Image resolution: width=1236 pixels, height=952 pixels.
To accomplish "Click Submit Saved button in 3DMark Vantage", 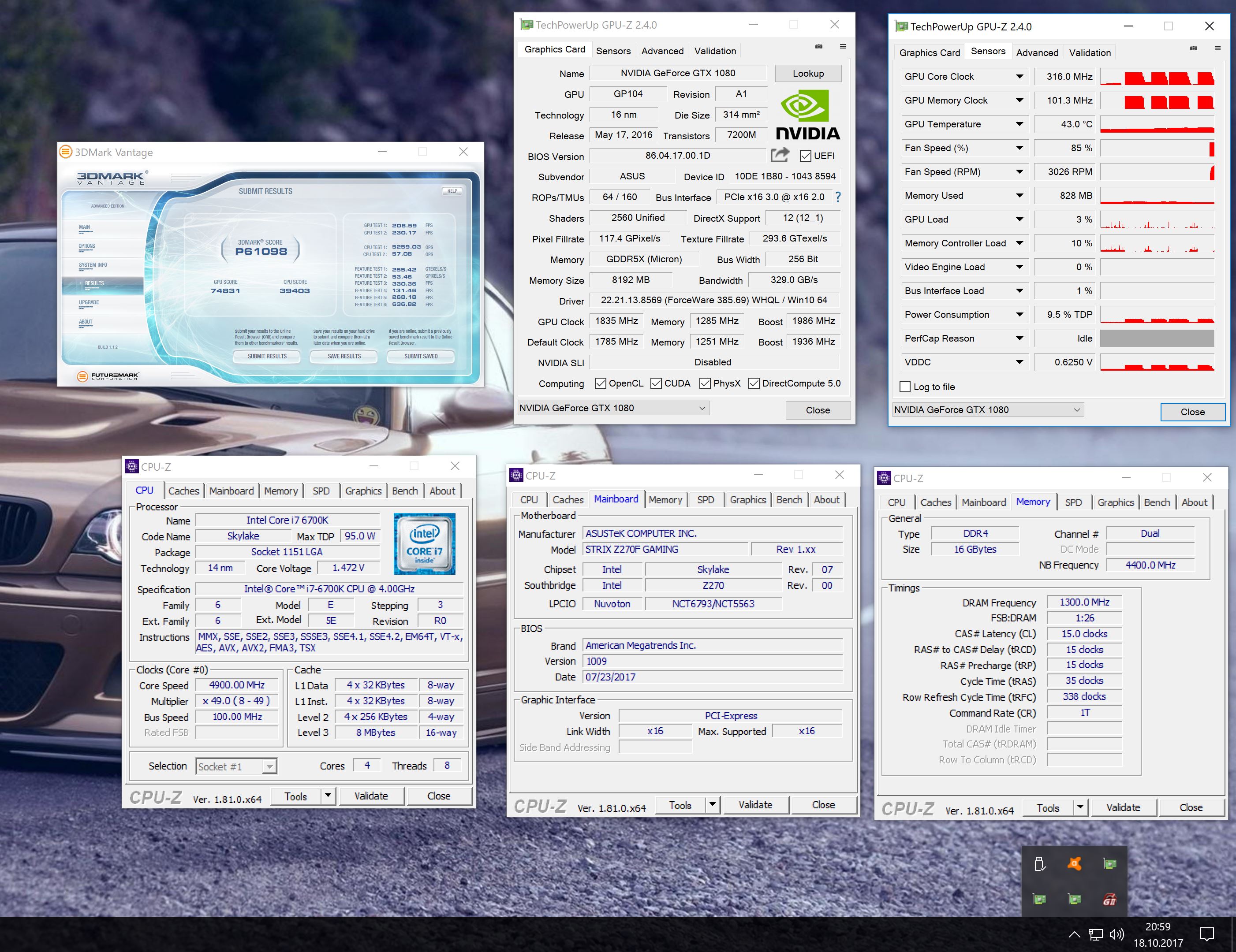I will click(421, 356).
